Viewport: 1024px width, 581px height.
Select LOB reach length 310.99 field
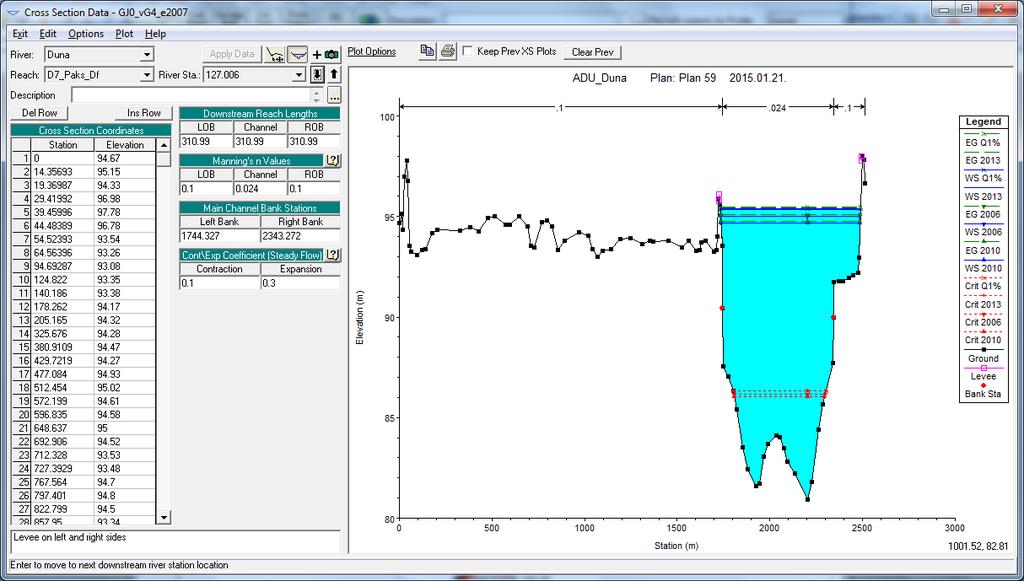[206, 141]
